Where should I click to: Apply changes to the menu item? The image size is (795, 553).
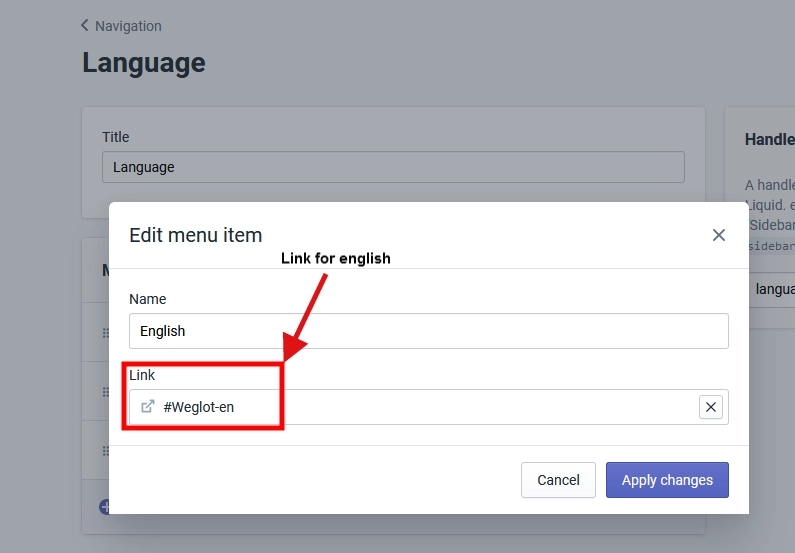point(667,480)
